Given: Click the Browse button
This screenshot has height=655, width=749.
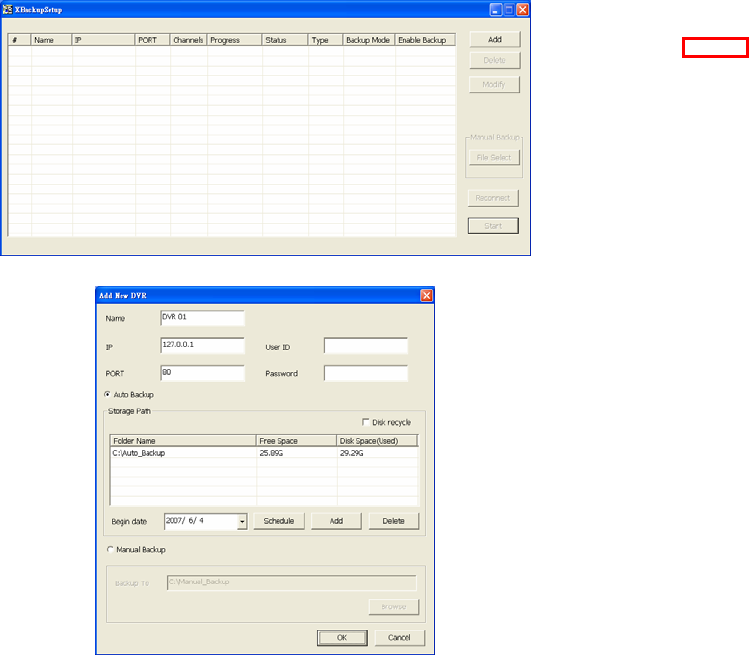Looking at the screenshot, I should click(x=394, y=607).
